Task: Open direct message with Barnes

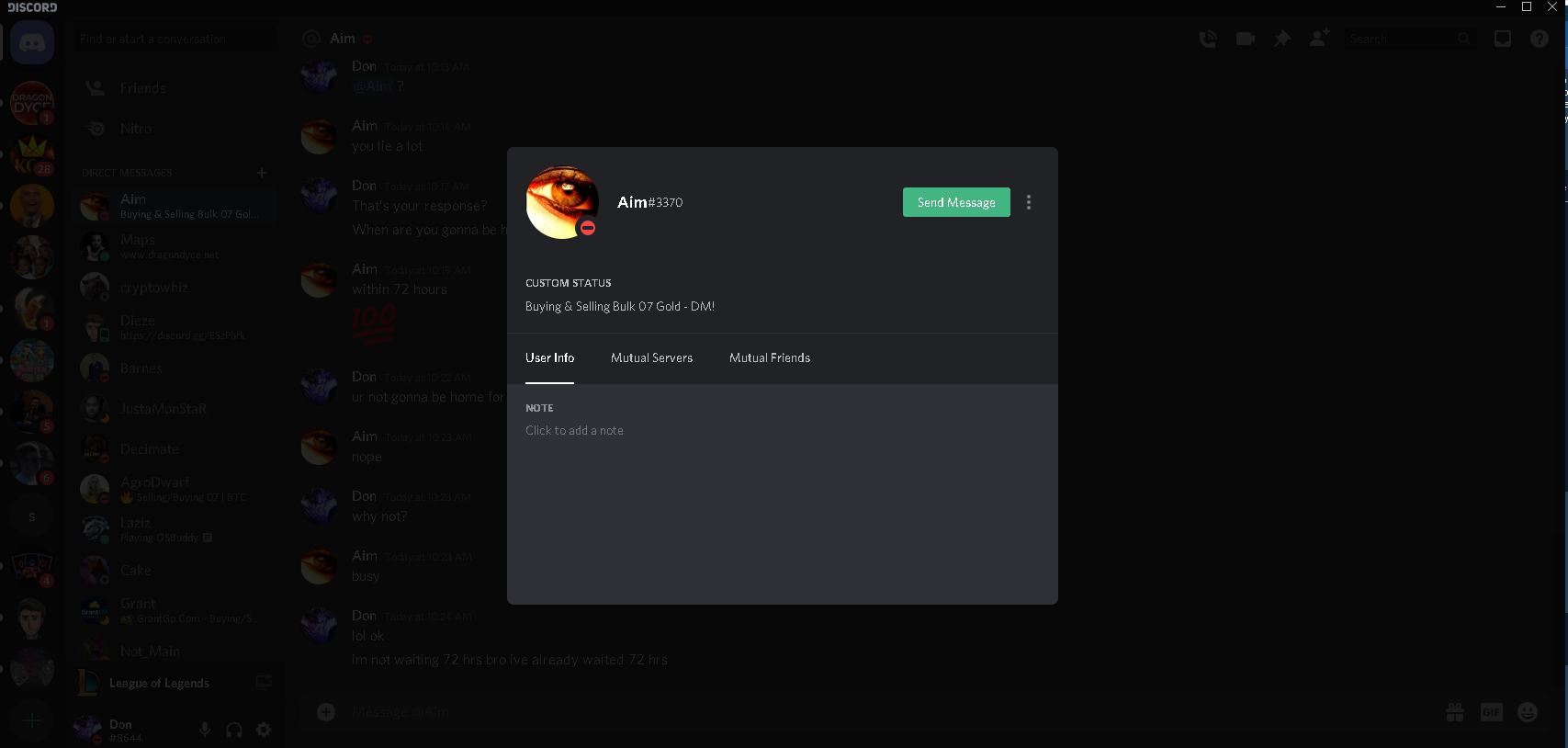Action: pos(175,368)
